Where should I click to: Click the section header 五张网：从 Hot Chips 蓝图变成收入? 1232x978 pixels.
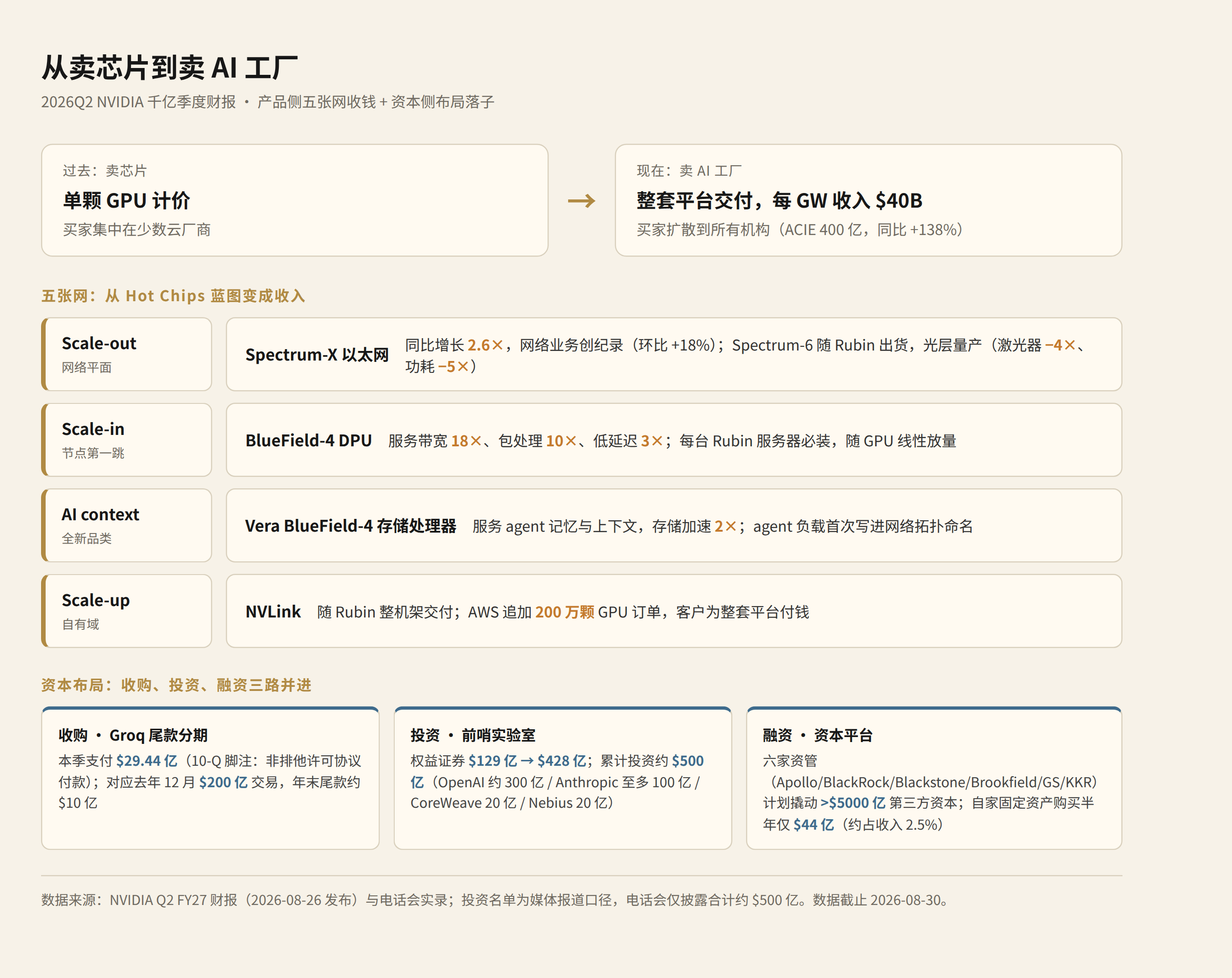point(173,296)
